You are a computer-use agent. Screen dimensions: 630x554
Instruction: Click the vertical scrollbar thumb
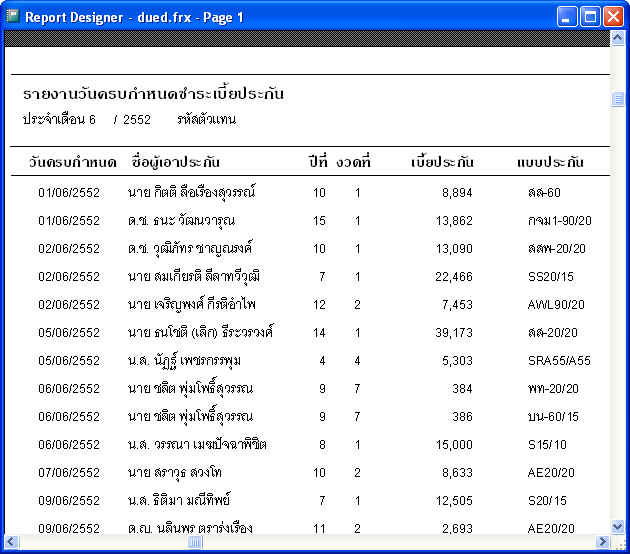click(618, 99)
